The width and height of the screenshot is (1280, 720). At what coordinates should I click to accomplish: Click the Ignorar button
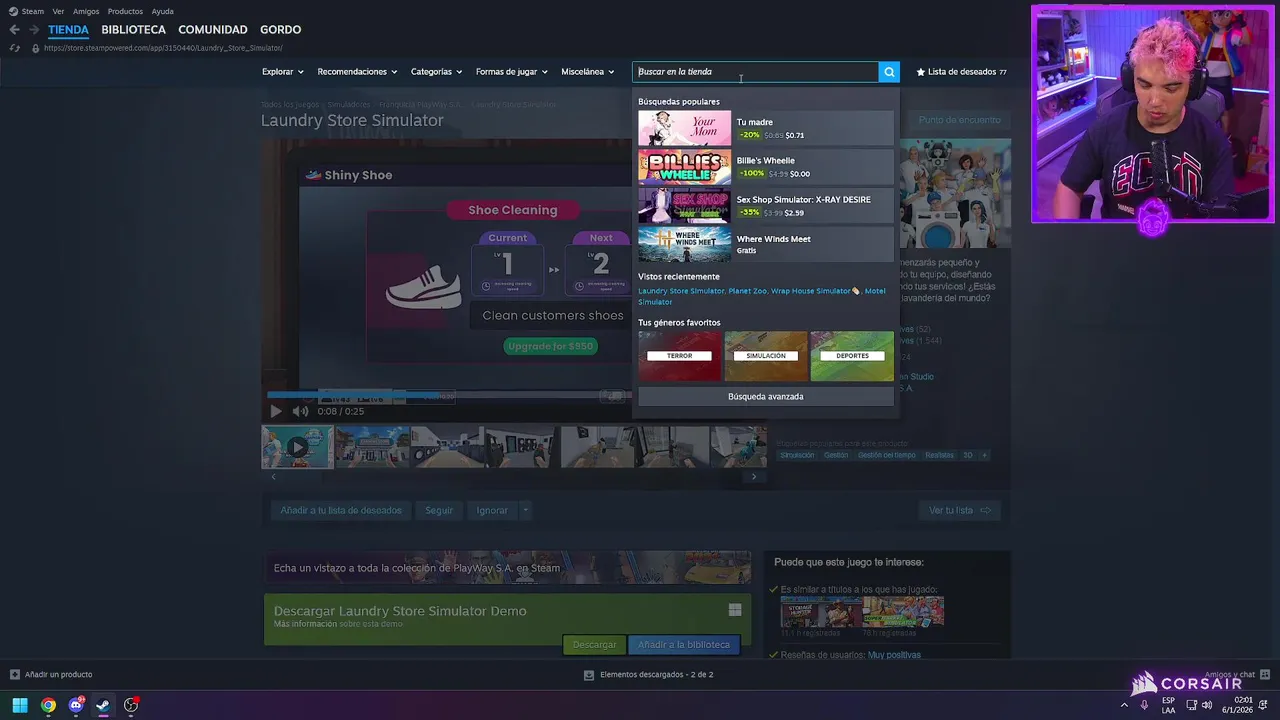(x=492, y=510)
